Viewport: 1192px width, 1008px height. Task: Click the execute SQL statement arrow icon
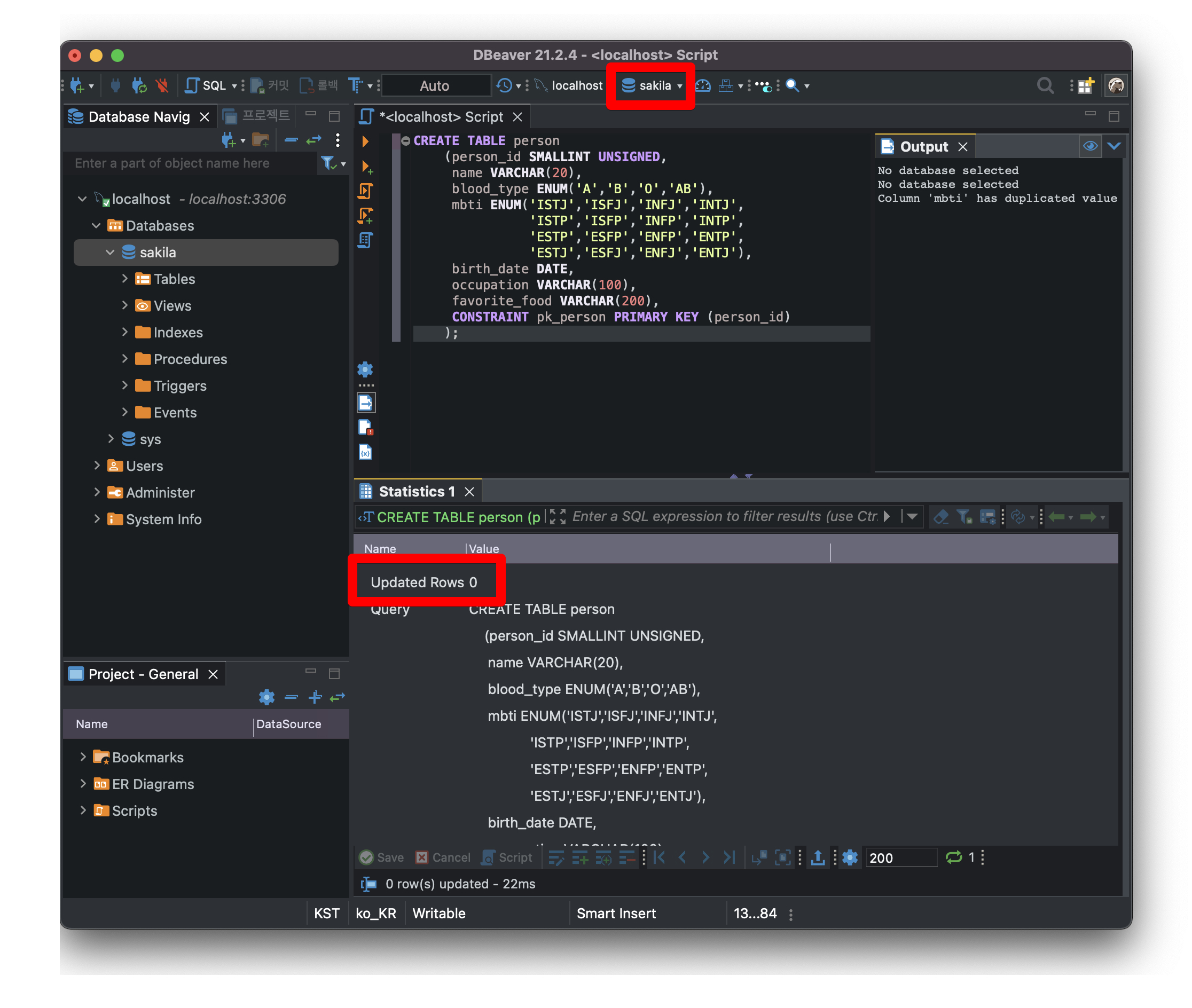(365, 141)
